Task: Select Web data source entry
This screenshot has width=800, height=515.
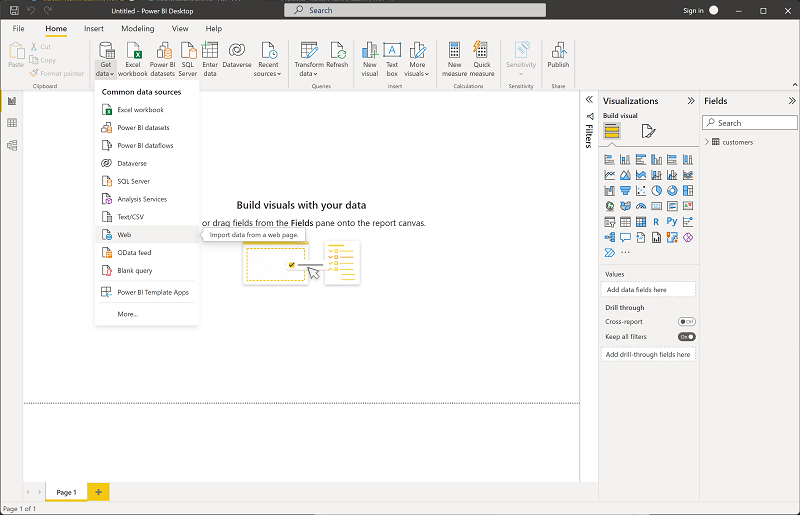Action: pyautogui.click(x=147, y=235)
